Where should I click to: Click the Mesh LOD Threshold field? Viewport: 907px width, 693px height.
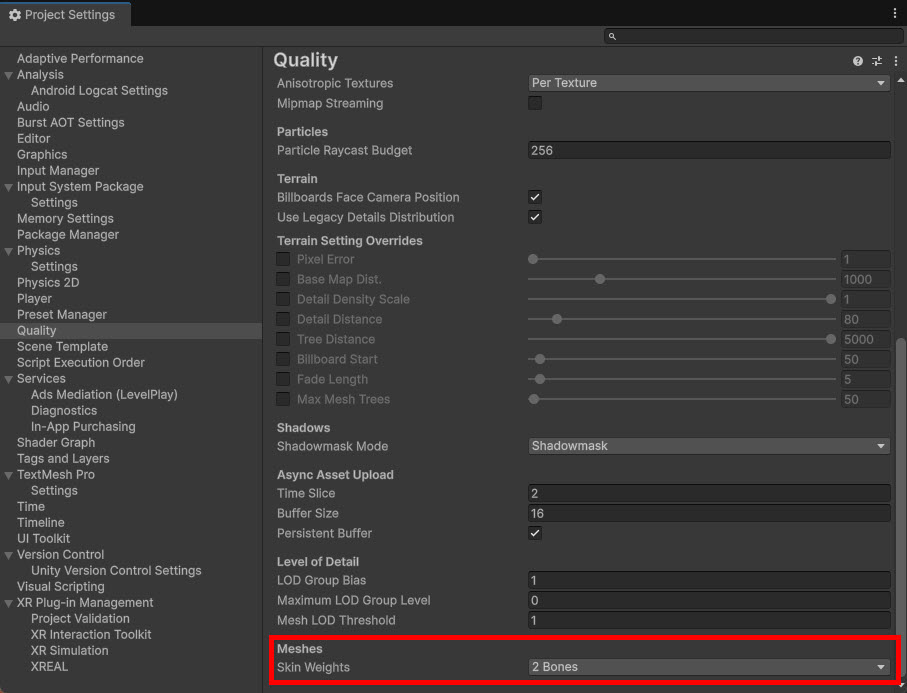click(709, 620)
